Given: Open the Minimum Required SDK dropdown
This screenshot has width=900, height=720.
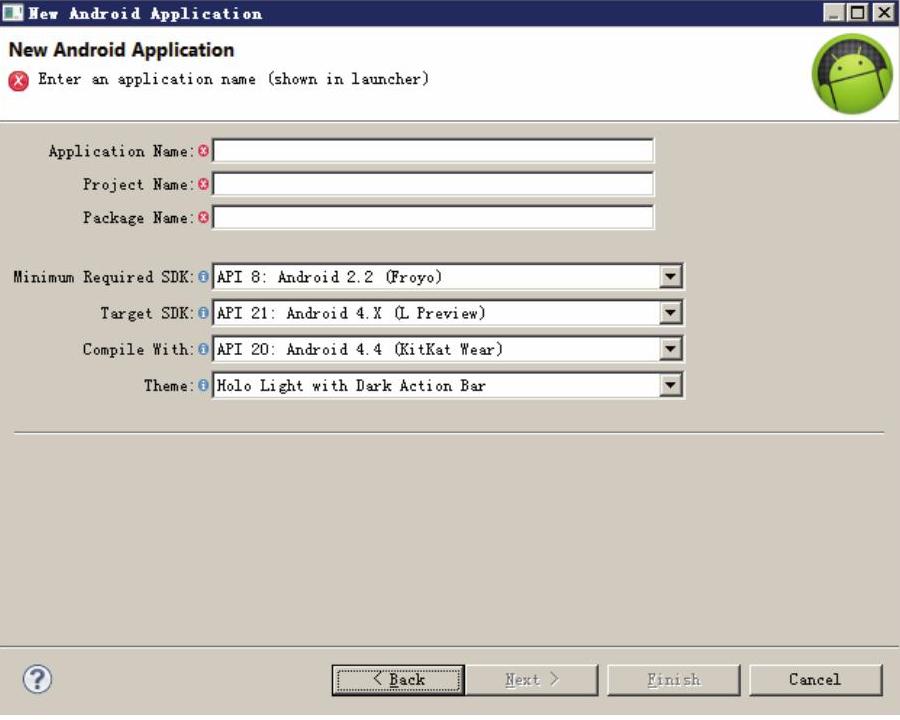Looking at the screenshot, I should coord(670,277).
